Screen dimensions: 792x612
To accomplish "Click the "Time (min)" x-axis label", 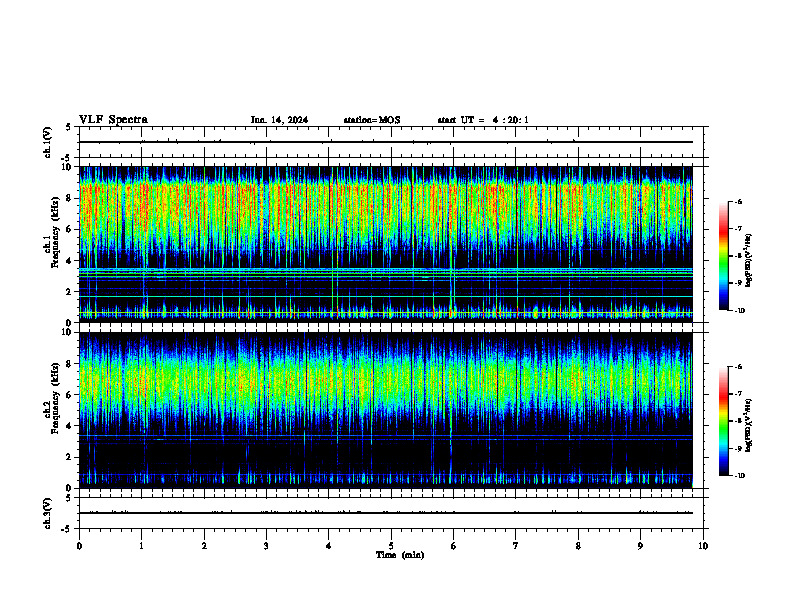I will click(400, 555).
